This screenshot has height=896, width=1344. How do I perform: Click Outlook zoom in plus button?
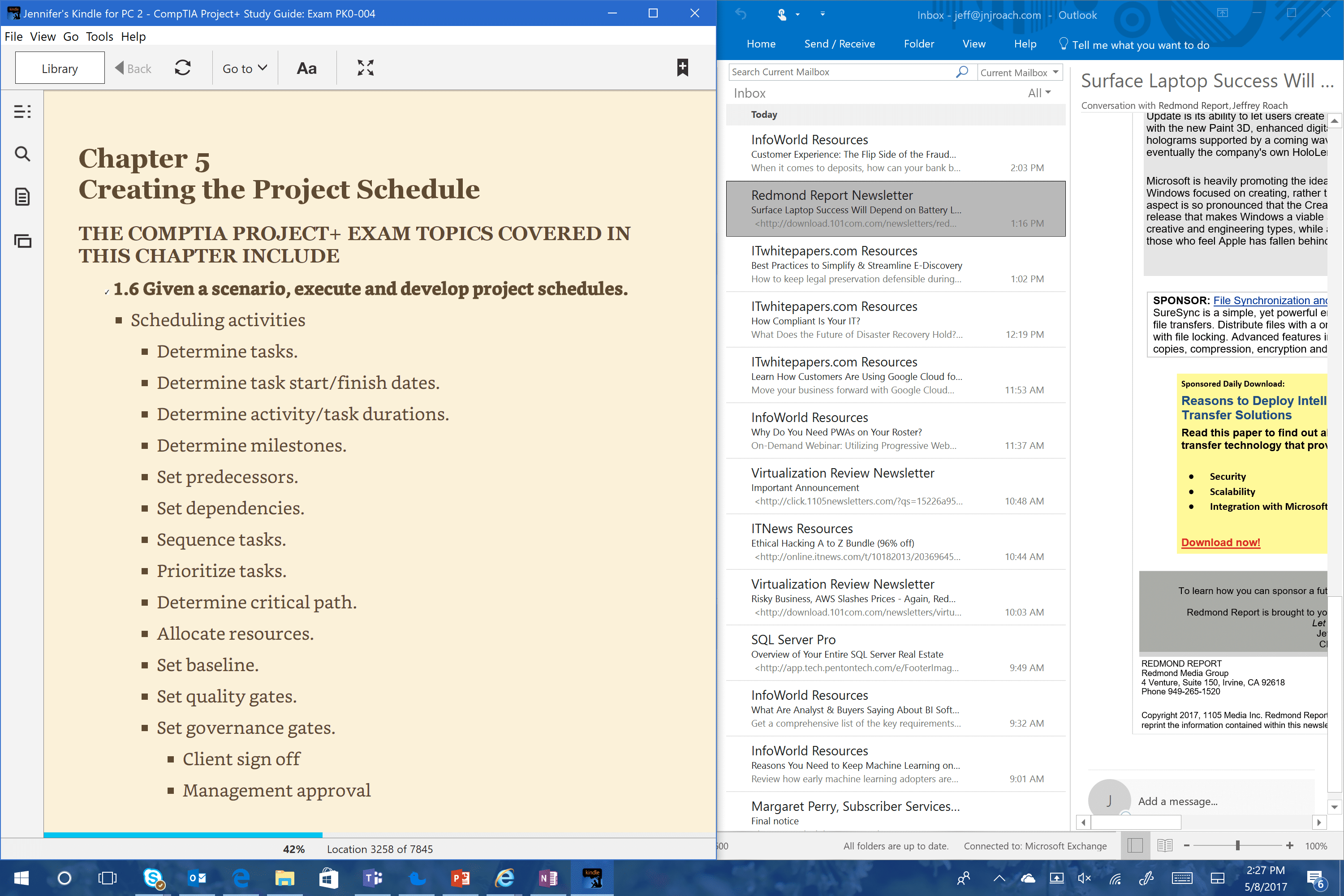[1289, 846]
